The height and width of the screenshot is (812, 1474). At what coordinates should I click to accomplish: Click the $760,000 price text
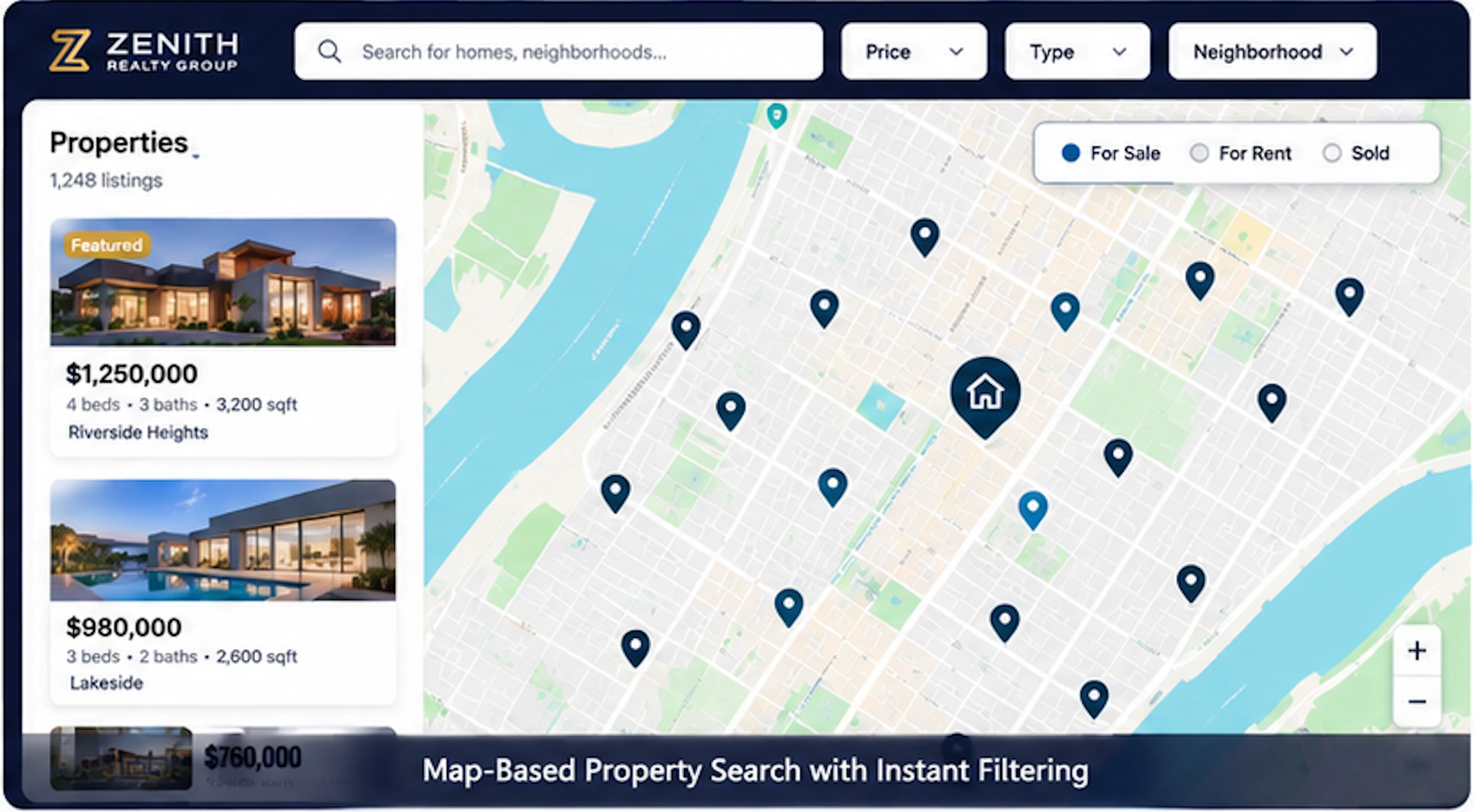click(252, 757)
